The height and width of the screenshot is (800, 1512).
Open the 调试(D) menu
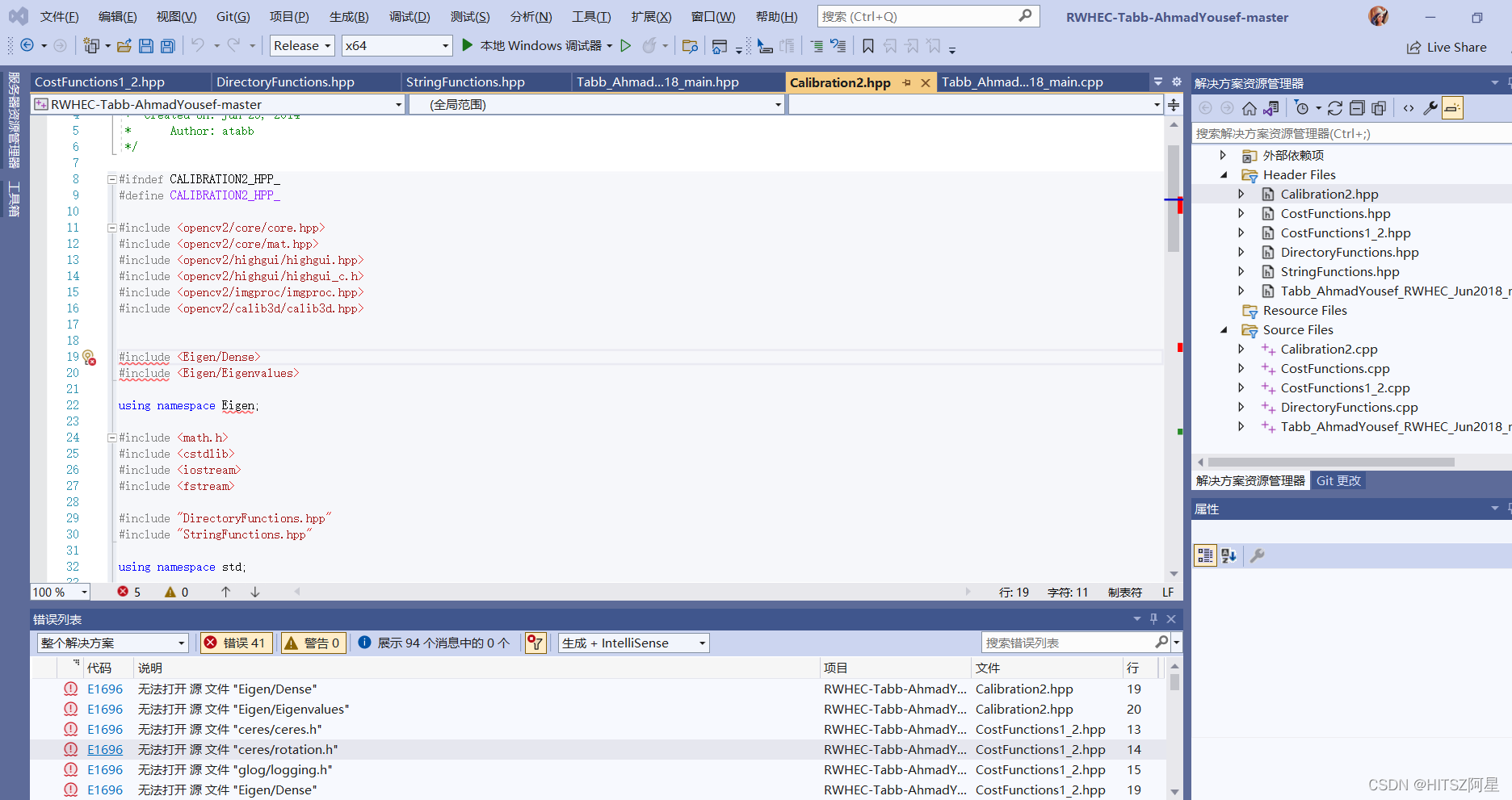[409, 17]
